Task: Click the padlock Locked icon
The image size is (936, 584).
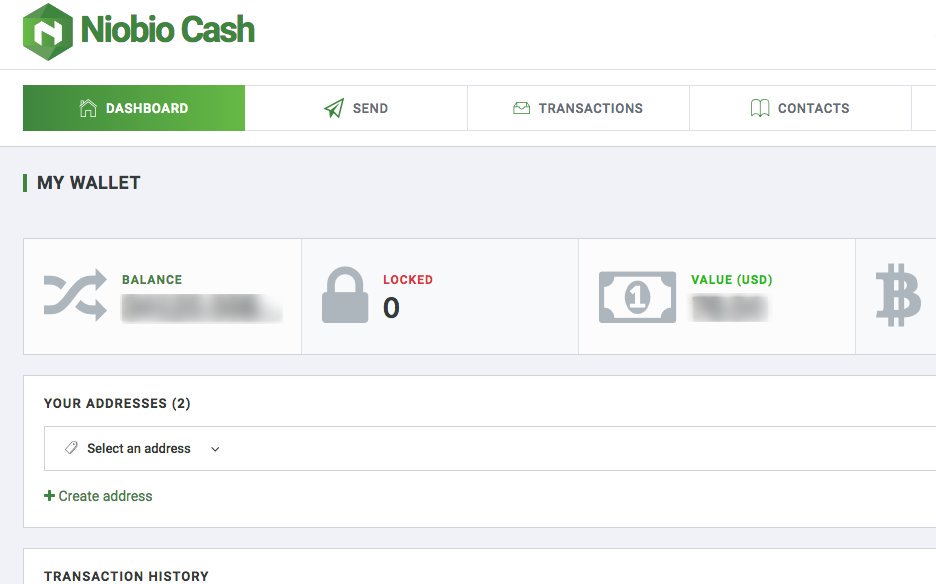Action: 345,295
